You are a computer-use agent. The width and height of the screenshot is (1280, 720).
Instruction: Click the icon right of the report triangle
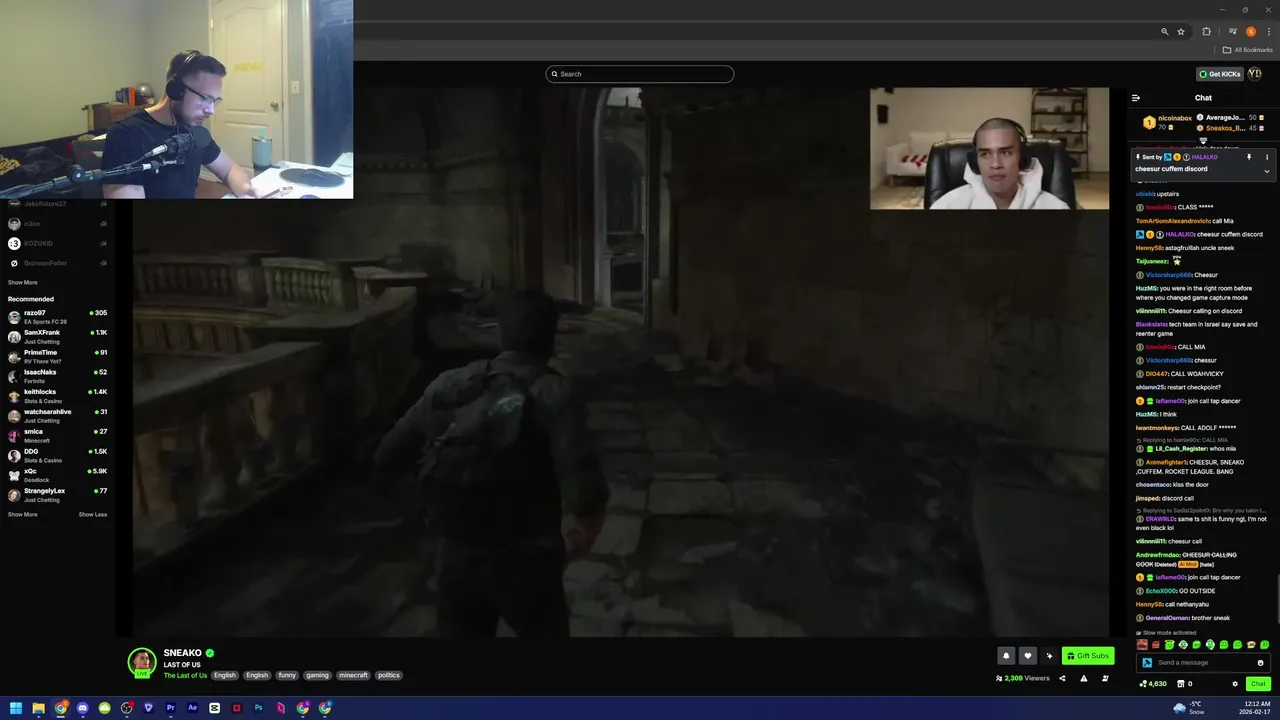click(1105, 678)
